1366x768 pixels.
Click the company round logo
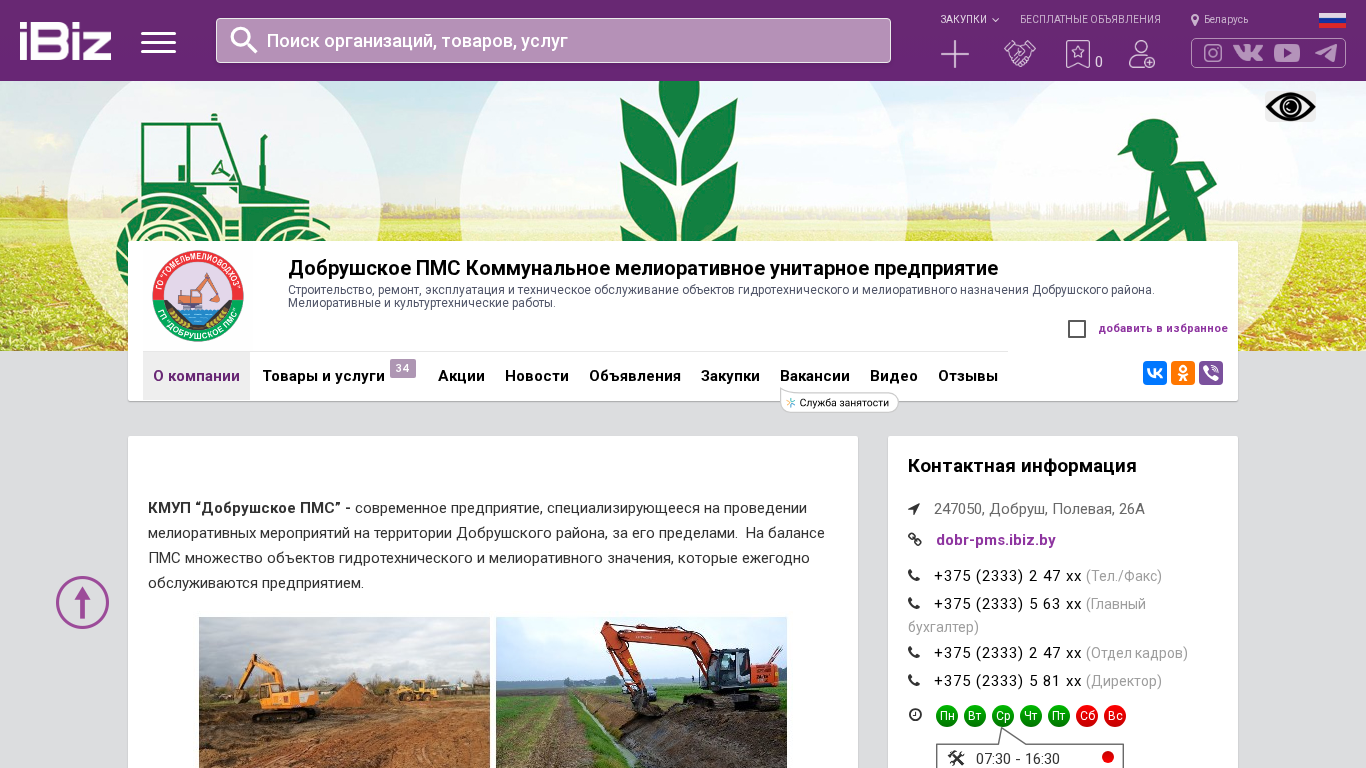[x=198, y=296]
